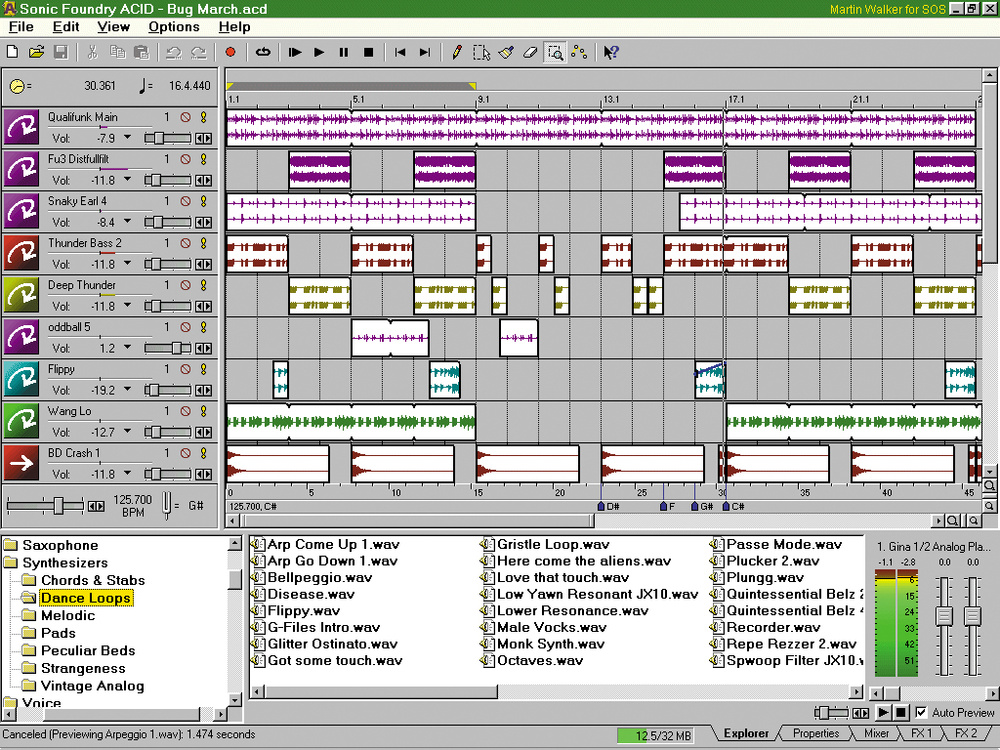
Task: Open the File menu
Action: coord(21,27)
